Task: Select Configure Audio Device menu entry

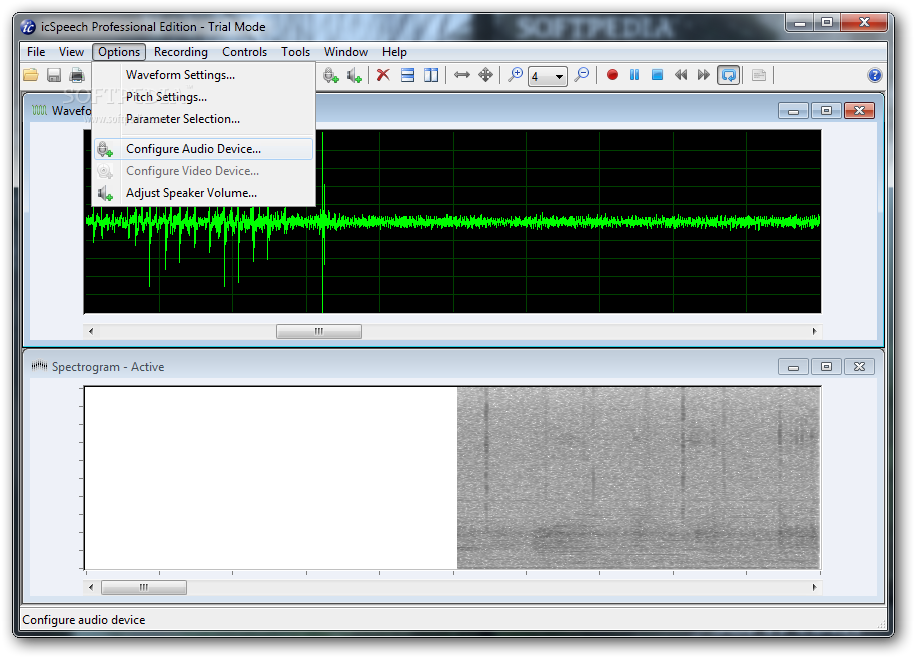Action: [204, 149]
